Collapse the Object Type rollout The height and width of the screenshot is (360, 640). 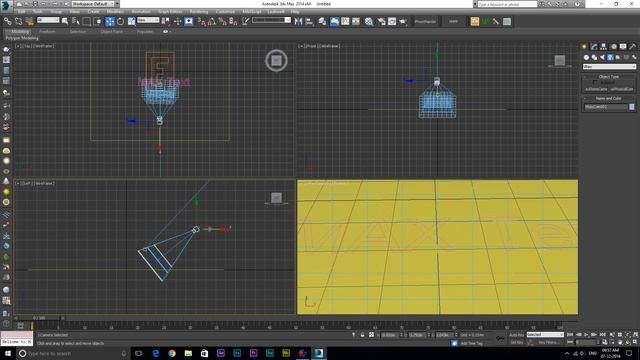tap(609, 77)
